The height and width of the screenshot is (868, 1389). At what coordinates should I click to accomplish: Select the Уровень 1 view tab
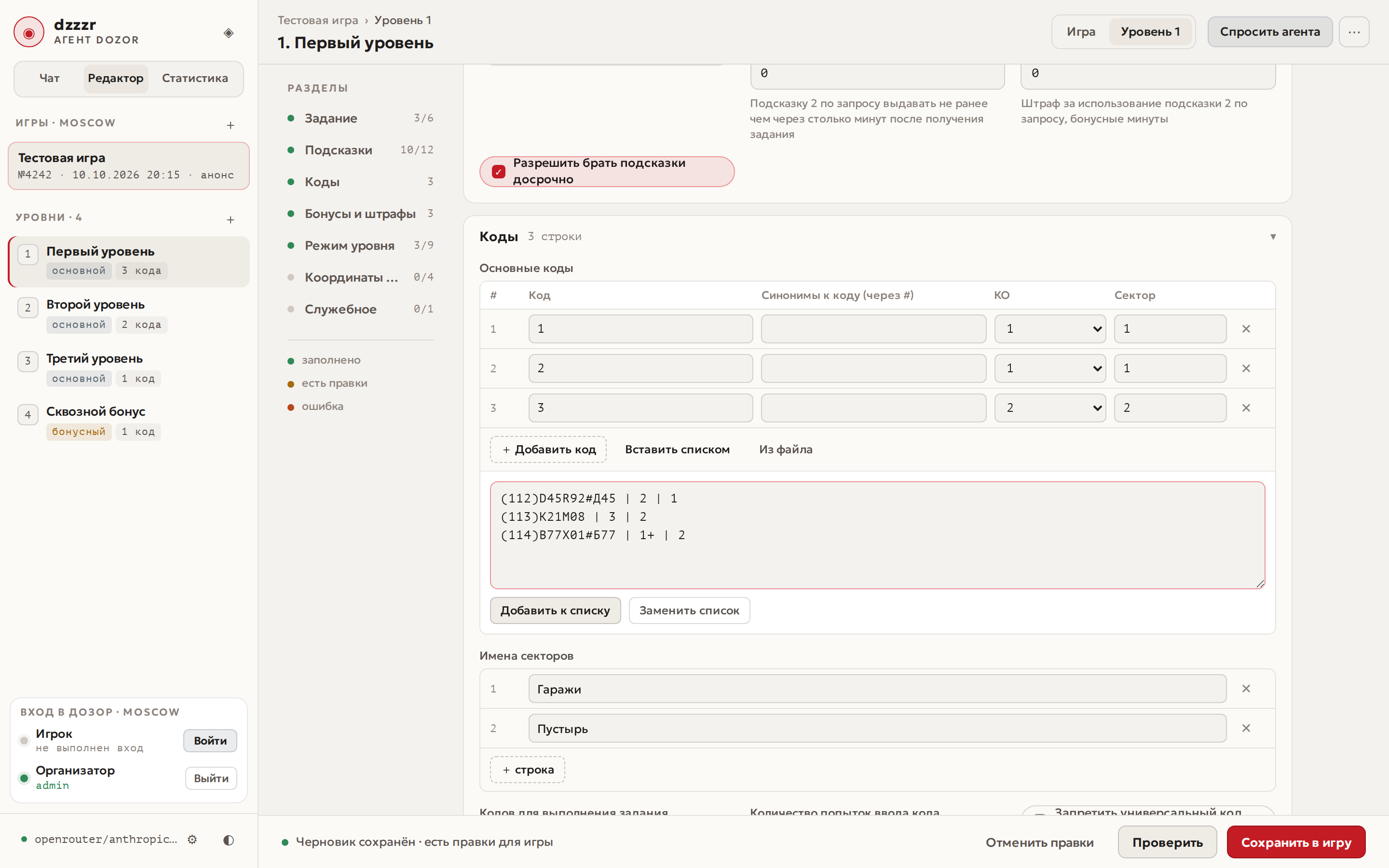(1150, 32)
